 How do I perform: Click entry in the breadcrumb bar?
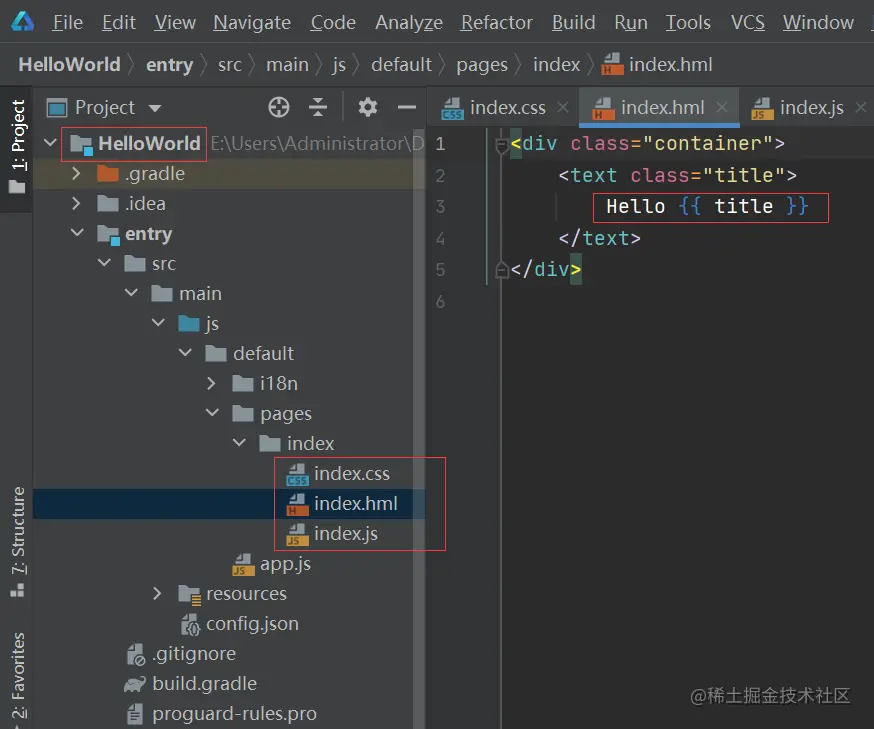pos(169,65)
